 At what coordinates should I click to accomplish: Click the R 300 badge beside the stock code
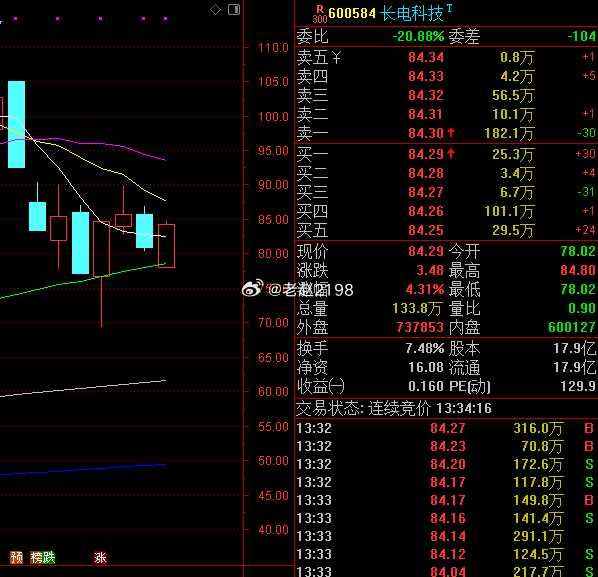(x=320, y=14)
